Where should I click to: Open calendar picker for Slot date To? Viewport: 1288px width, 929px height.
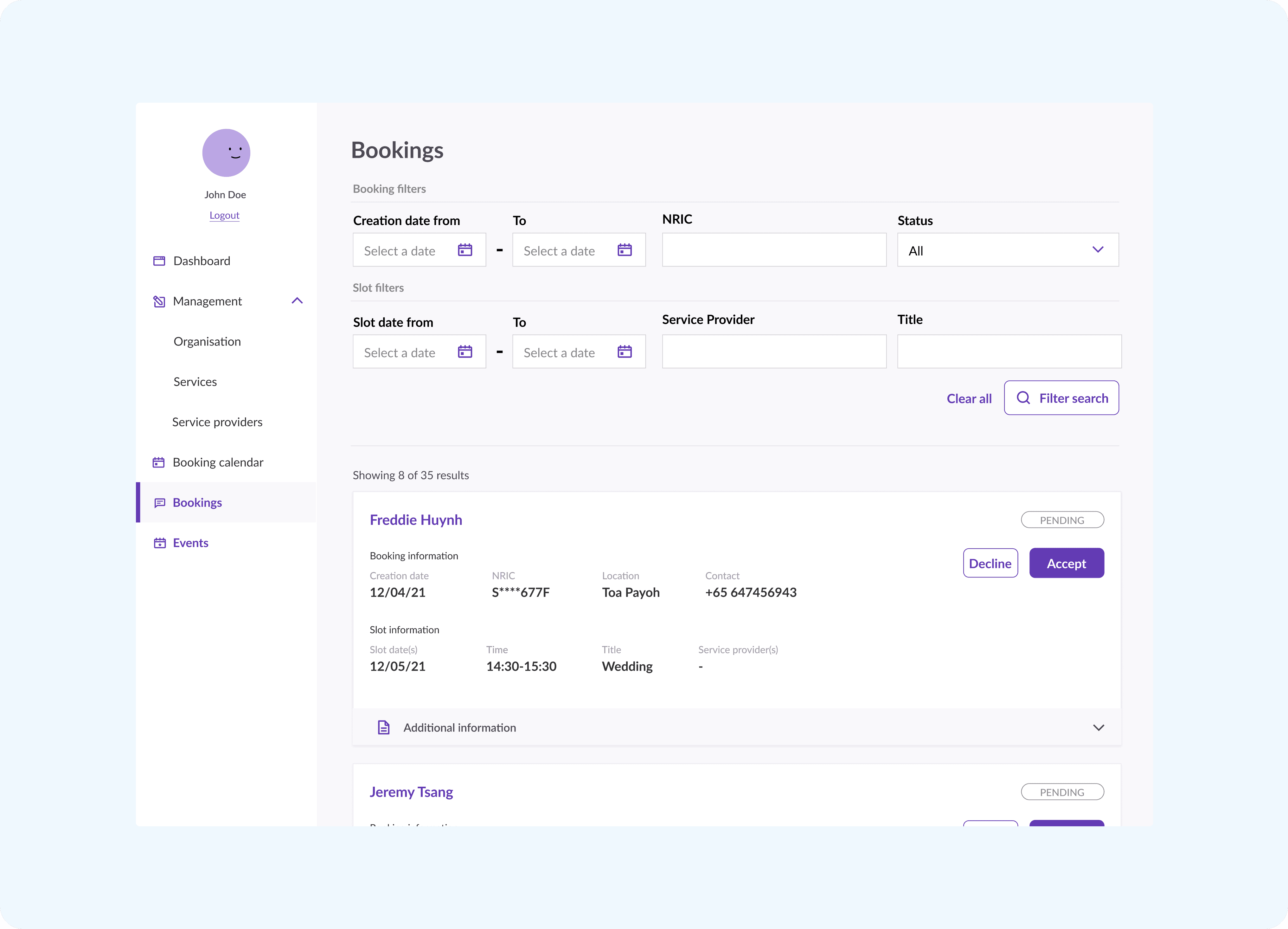[x=624, y=352]
